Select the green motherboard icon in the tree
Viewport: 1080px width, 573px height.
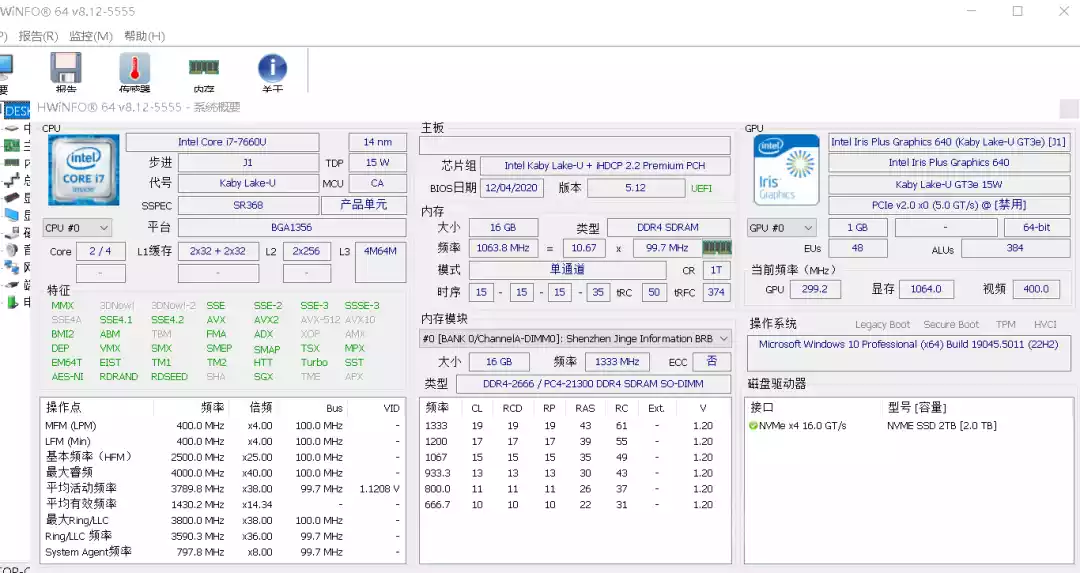(x=12, y=145)
